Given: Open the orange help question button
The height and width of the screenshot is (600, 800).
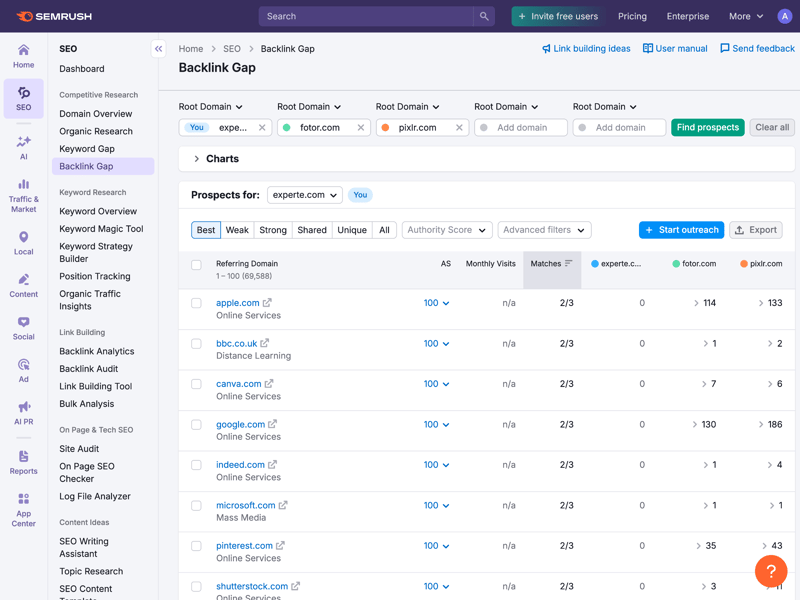Looking at the screenshot, I should coord(771,571).
